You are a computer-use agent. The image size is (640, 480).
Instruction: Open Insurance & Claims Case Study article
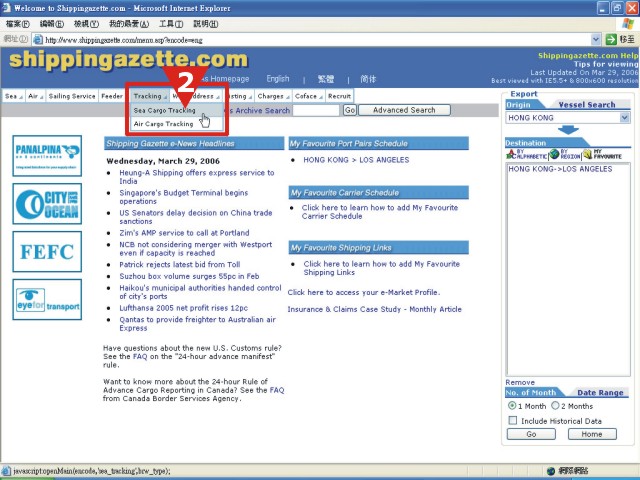(x=374, y=309)
